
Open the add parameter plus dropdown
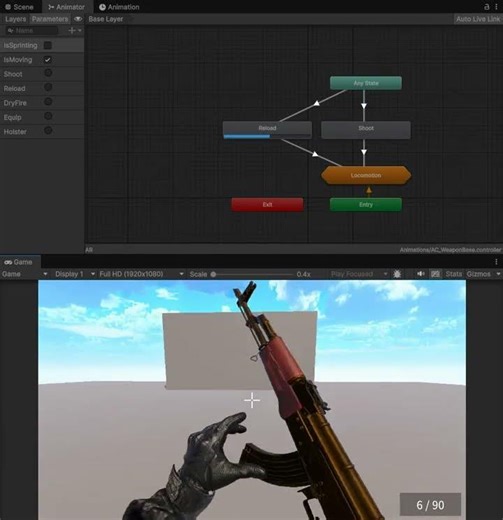tap(75, 31)
